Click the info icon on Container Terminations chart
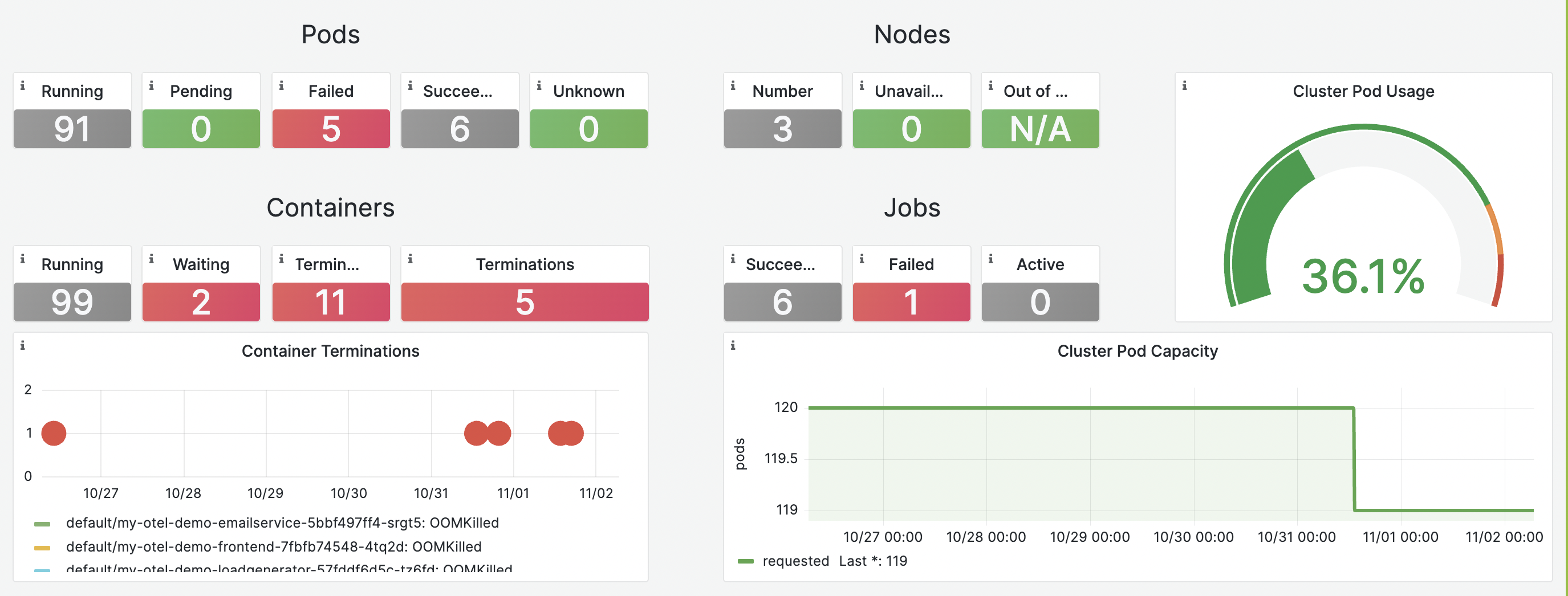This screenshot has width=1568, height=596. 22,345
